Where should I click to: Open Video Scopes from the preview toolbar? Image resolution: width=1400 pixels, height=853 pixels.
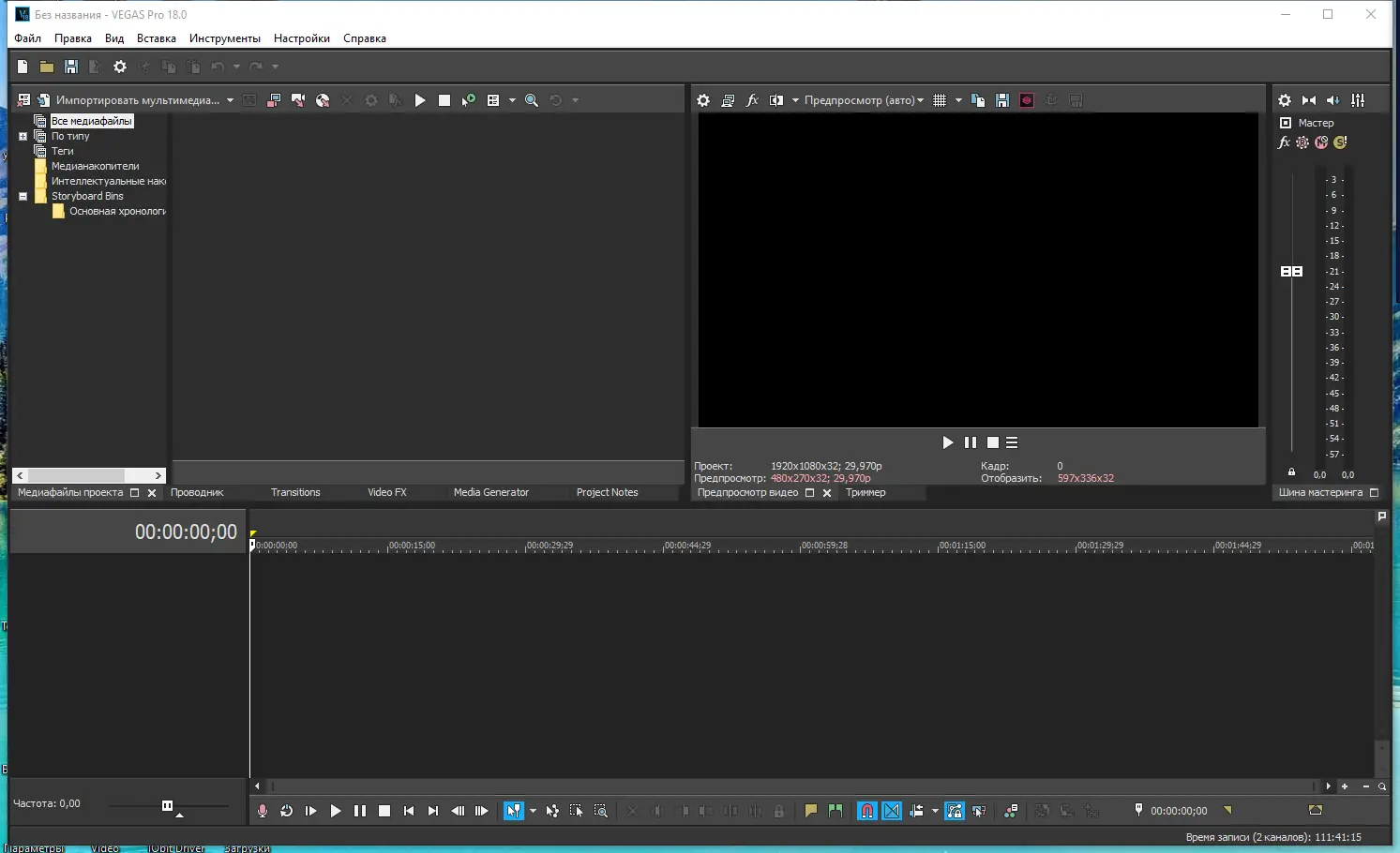(1026, 99)
